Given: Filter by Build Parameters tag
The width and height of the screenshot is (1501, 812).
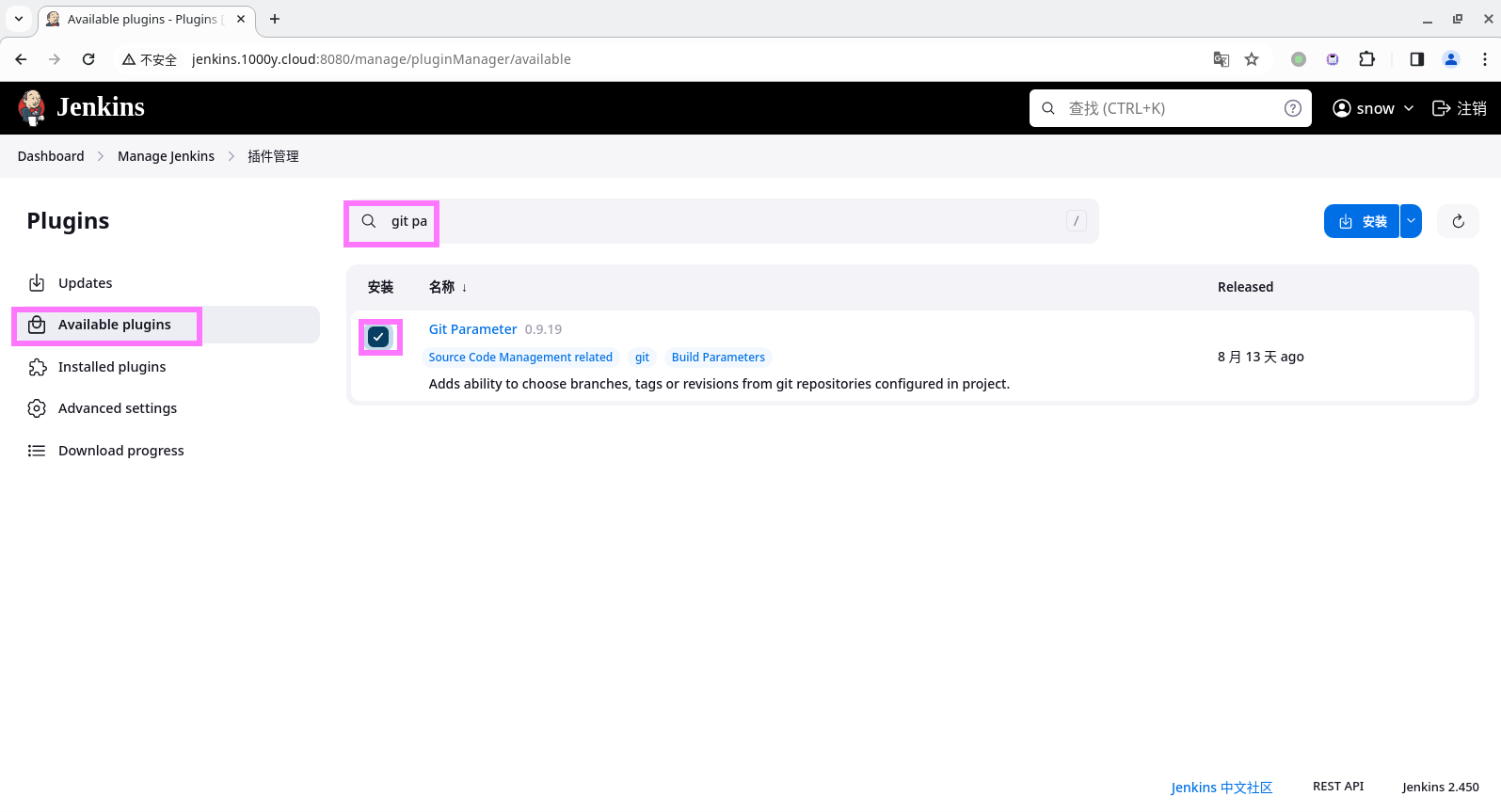Looking at the screenshot, I should click(718, 358).
